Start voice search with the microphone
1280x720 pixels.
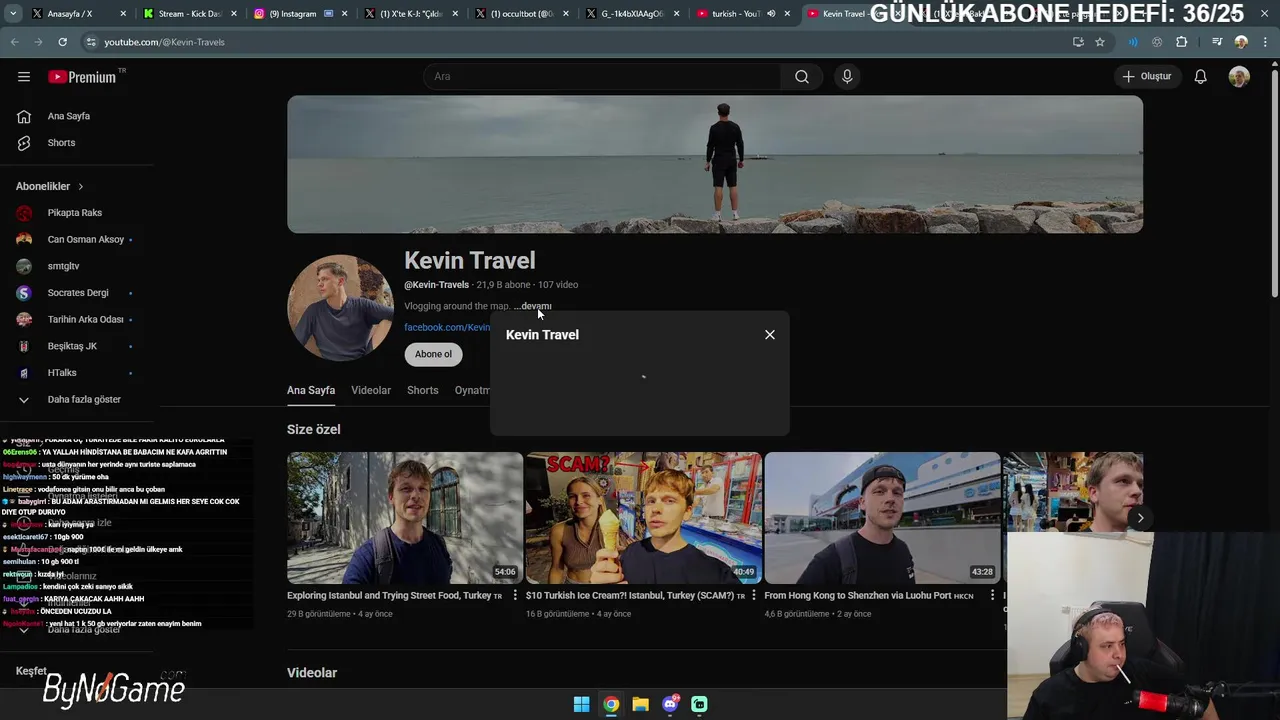click(x=847, y=77)
